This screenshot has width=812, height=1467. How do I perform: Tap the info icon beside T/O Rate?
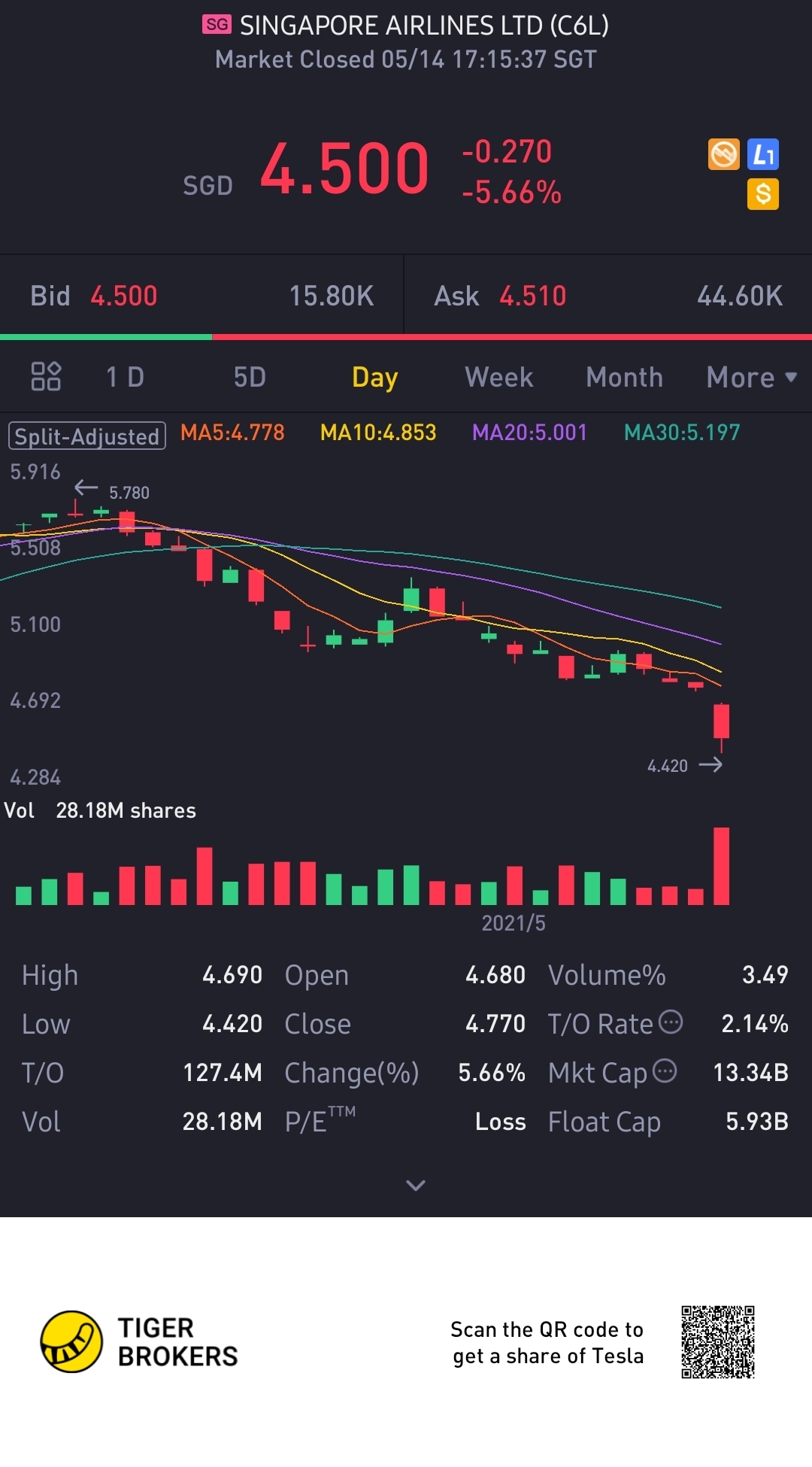671,1022
